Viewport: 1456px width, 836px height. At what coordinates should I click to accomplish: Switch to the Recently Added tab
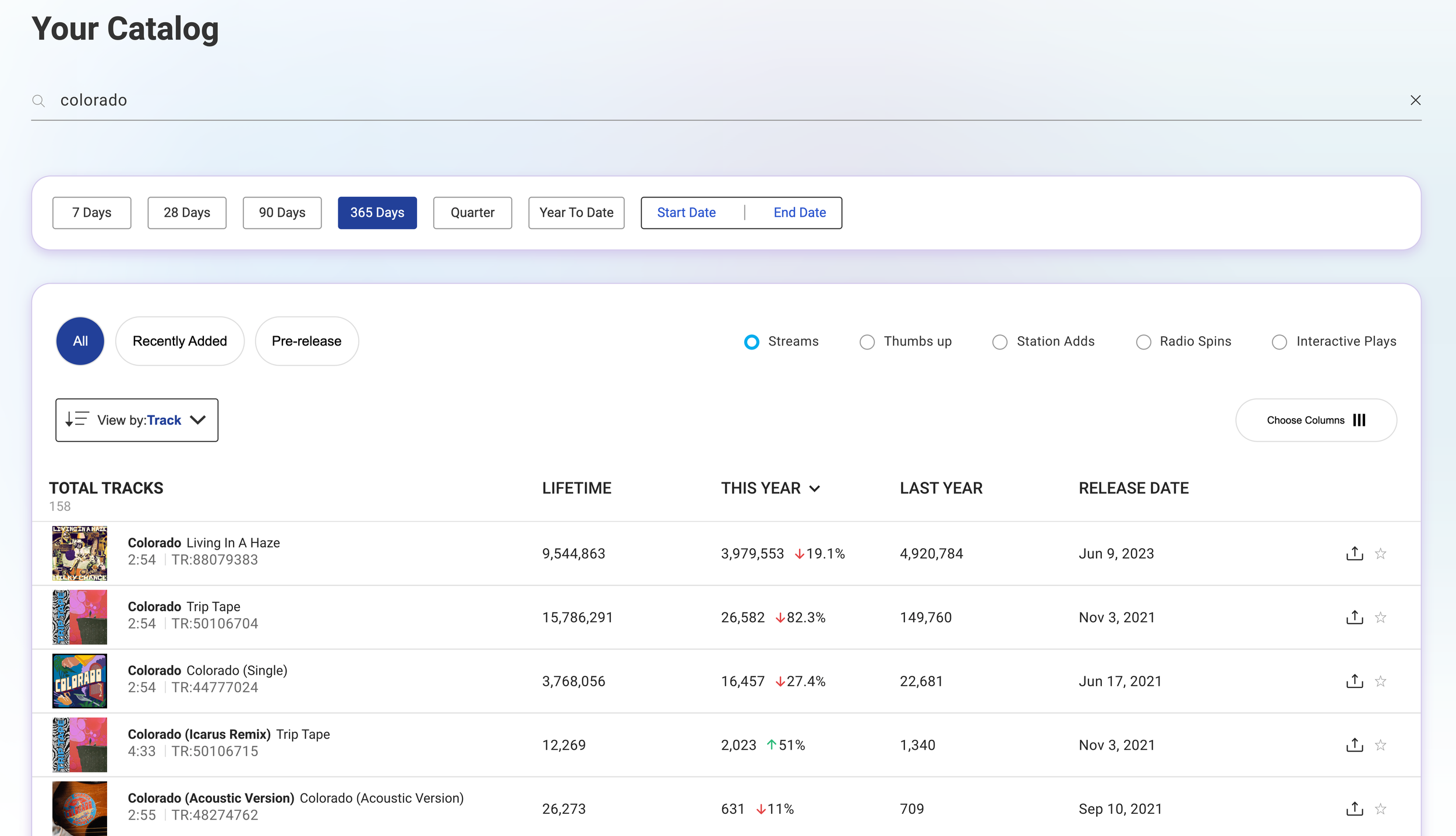pos(179,341)
